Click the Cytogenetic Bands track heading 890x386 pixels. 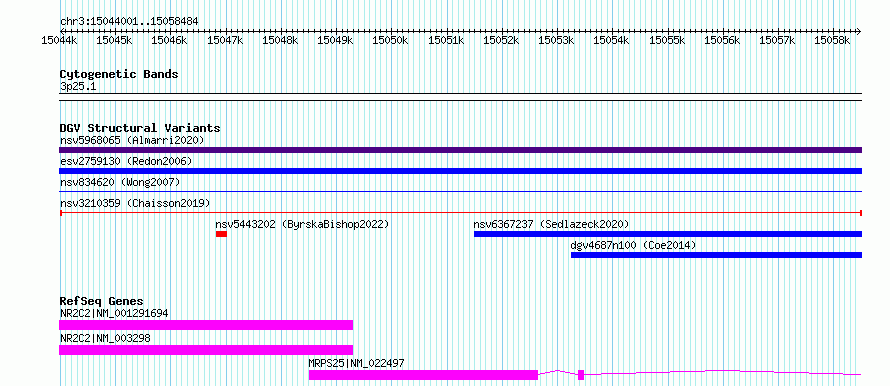(x=119, y=74)
